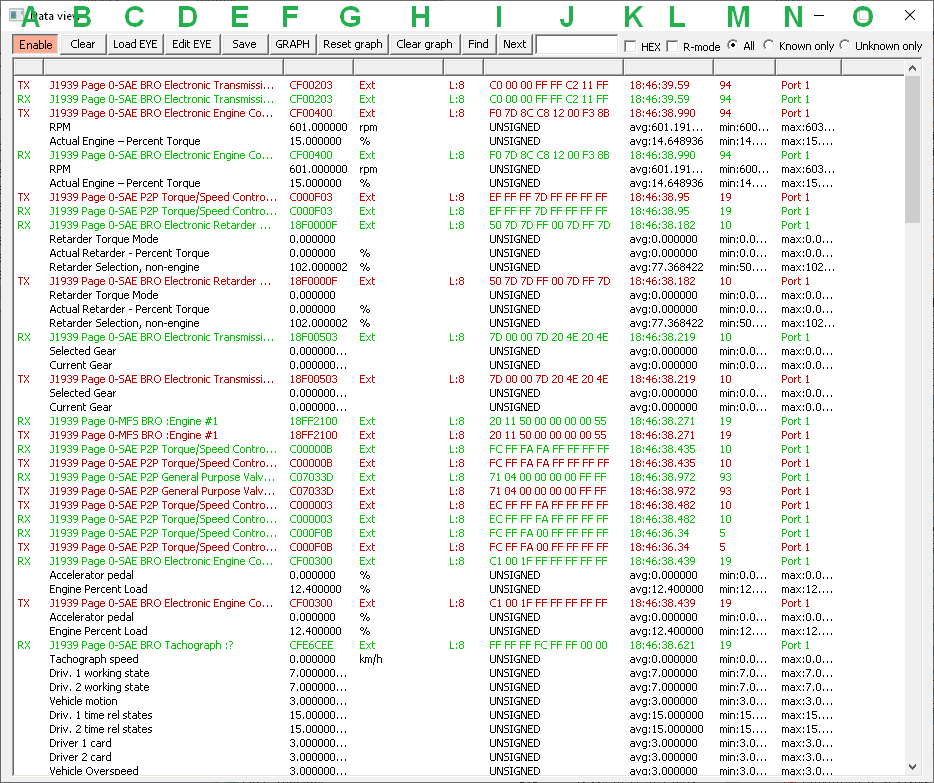Click the Clear button
This screenshot has height=783, width=934.
coord(82,44)
